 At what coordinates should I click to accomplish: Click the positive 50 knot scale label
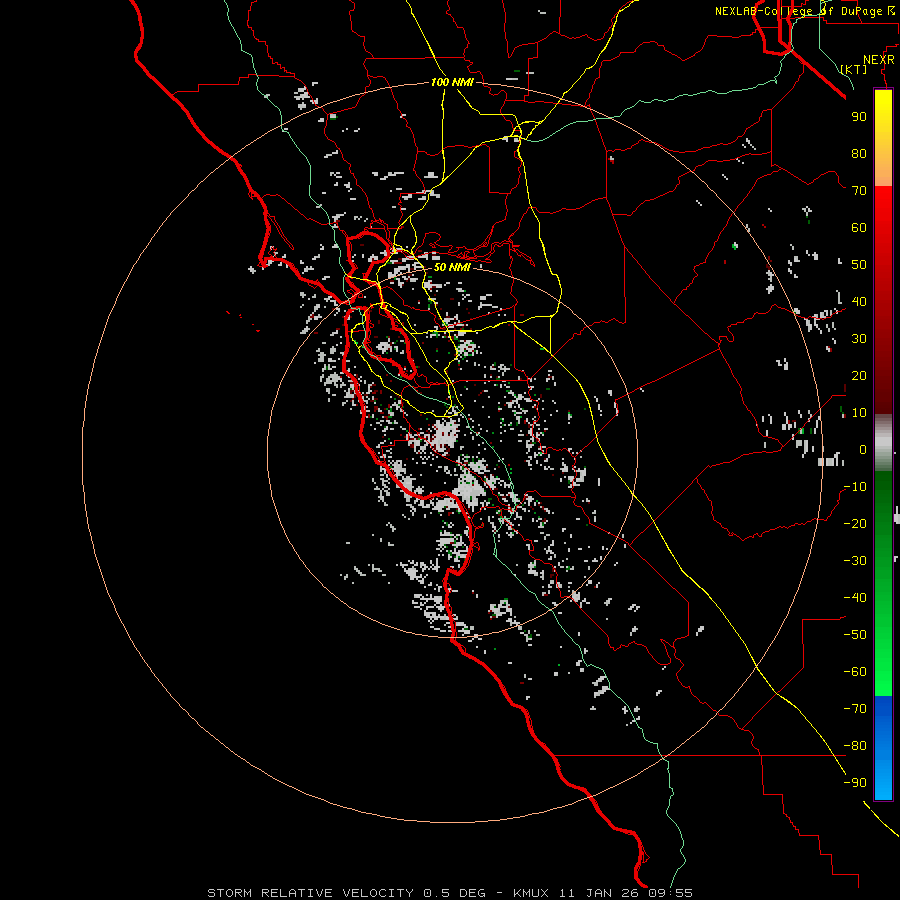click(859, 265)
